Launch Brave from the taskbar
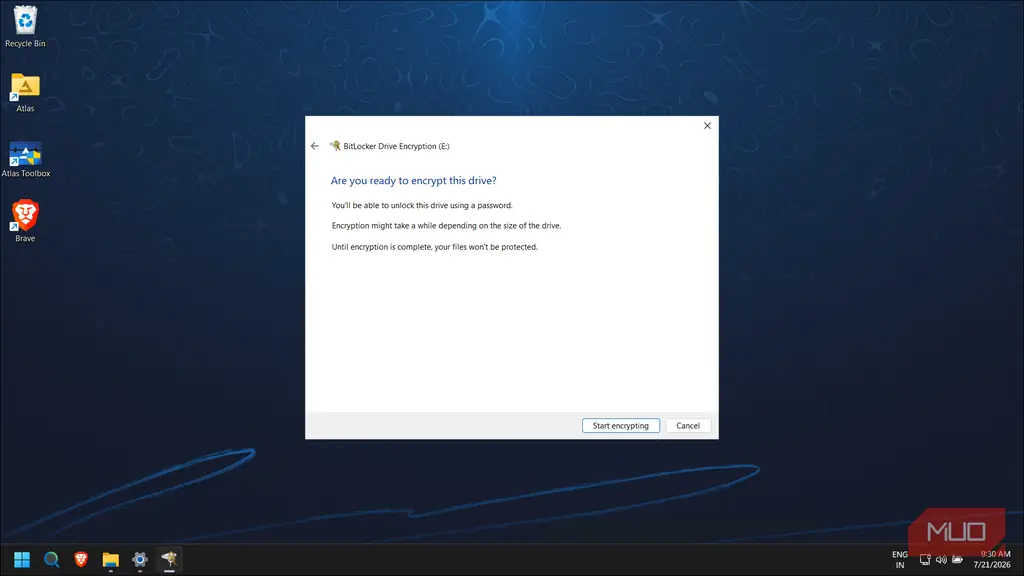 click(x=81, y=560)
